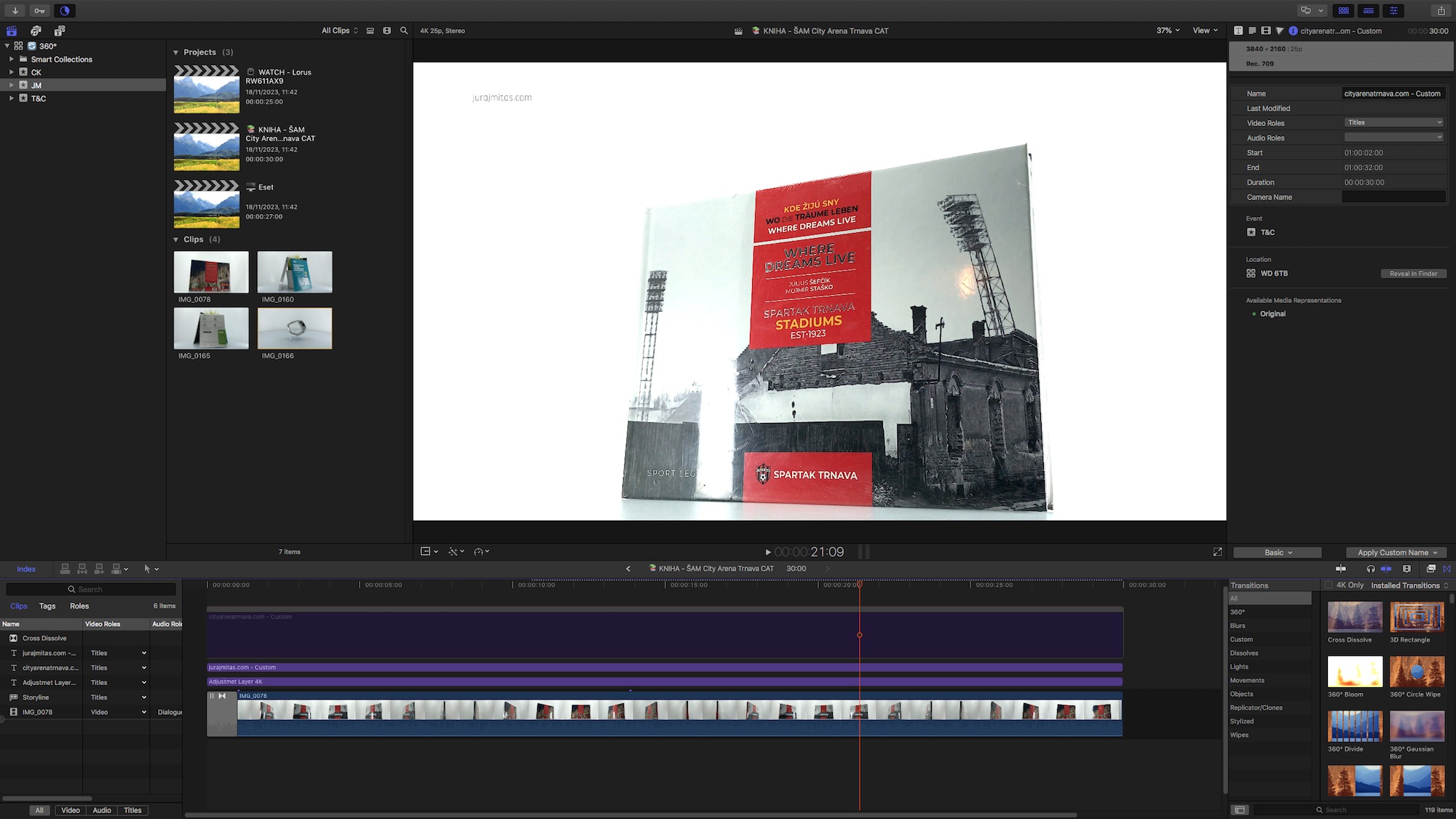Screen dimensions: 1456x819
Task: Open the IMG_0166 clip thumbnail
Action: (x=294, y=328)
